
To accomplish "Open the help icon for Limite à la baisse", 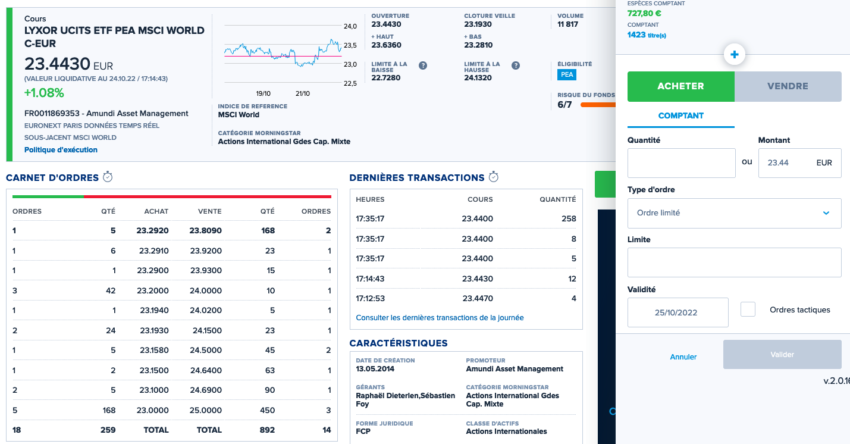I will point(423,65).
